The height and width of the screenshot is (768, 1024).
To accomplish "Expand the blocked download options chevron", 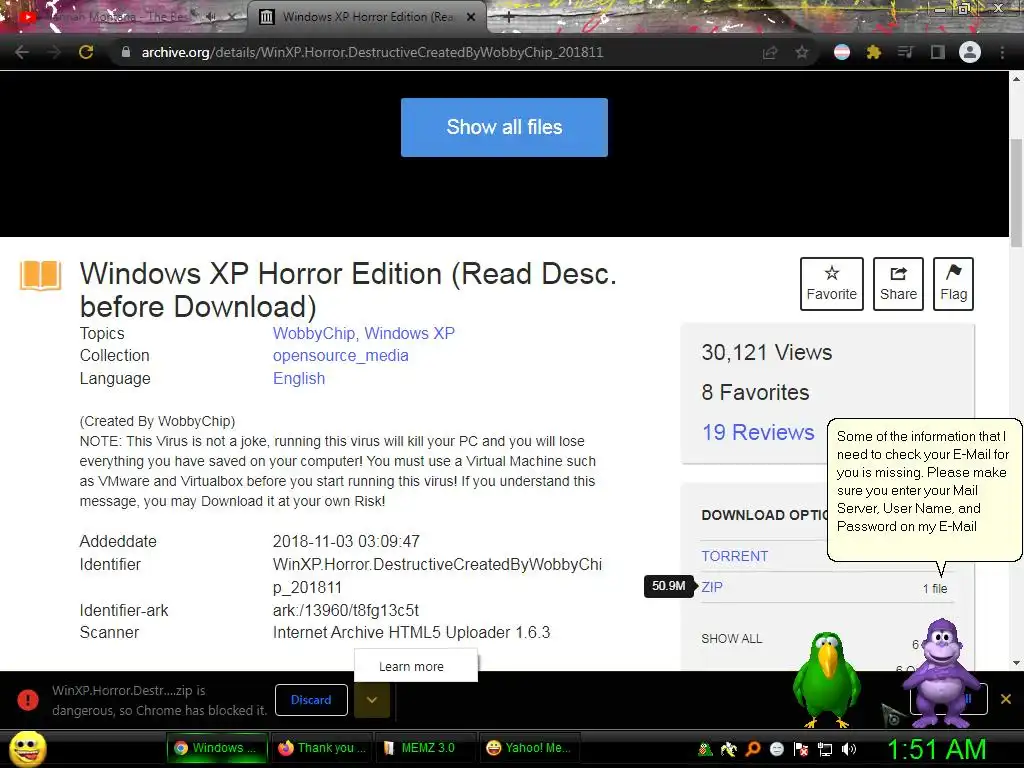I will coord(372,699).
